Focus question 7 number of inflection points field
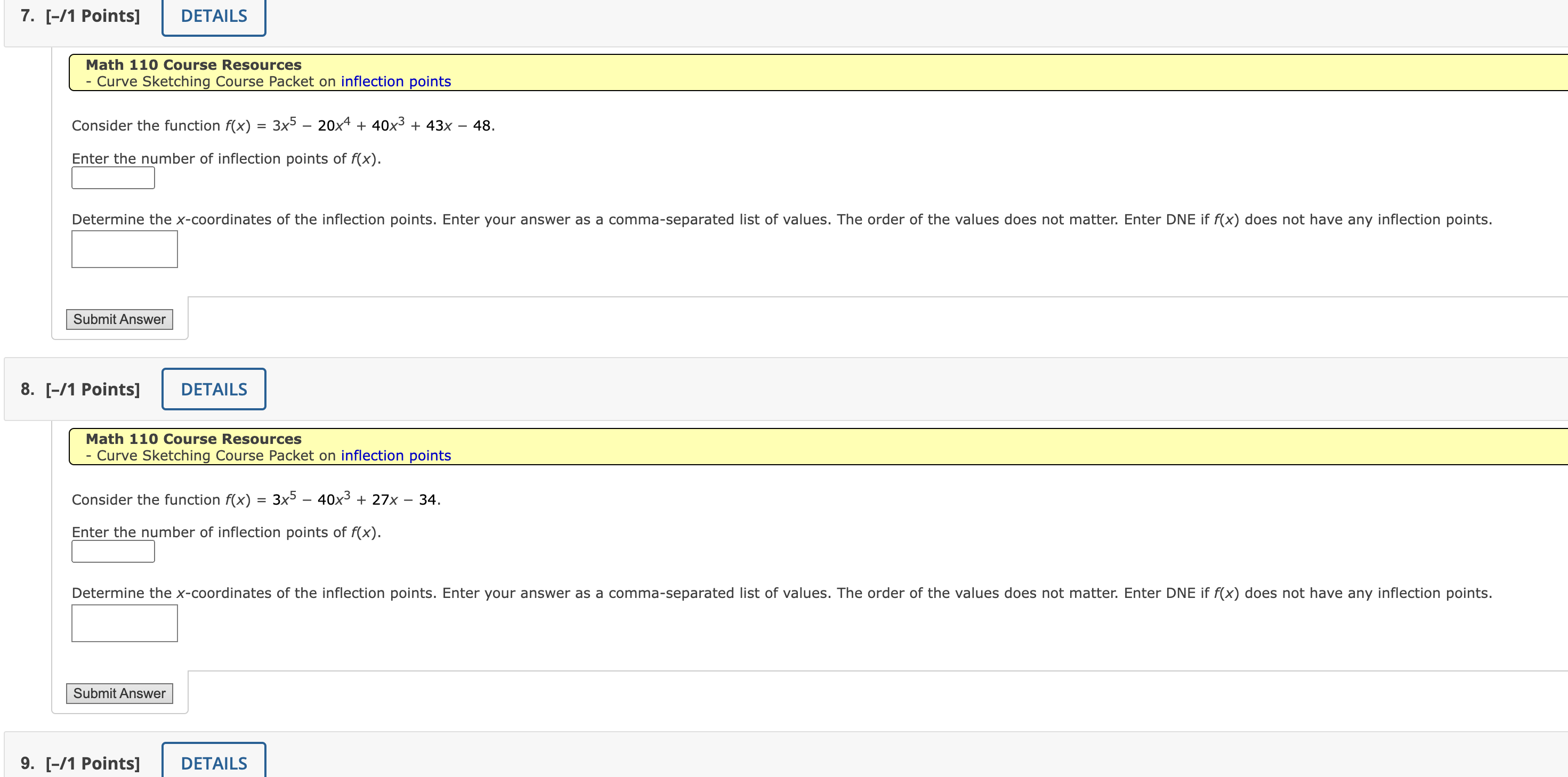1568x777 pixels. 113,179
